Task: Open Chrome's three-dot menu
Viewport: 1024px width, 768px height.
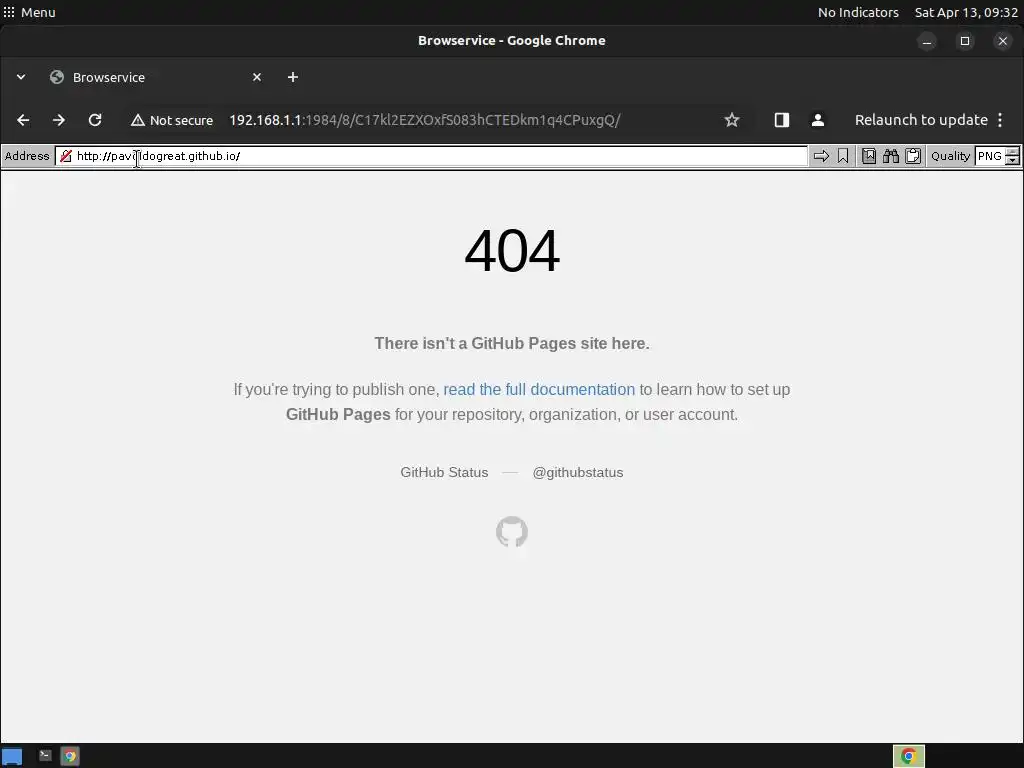Action: pos(1000,120)
